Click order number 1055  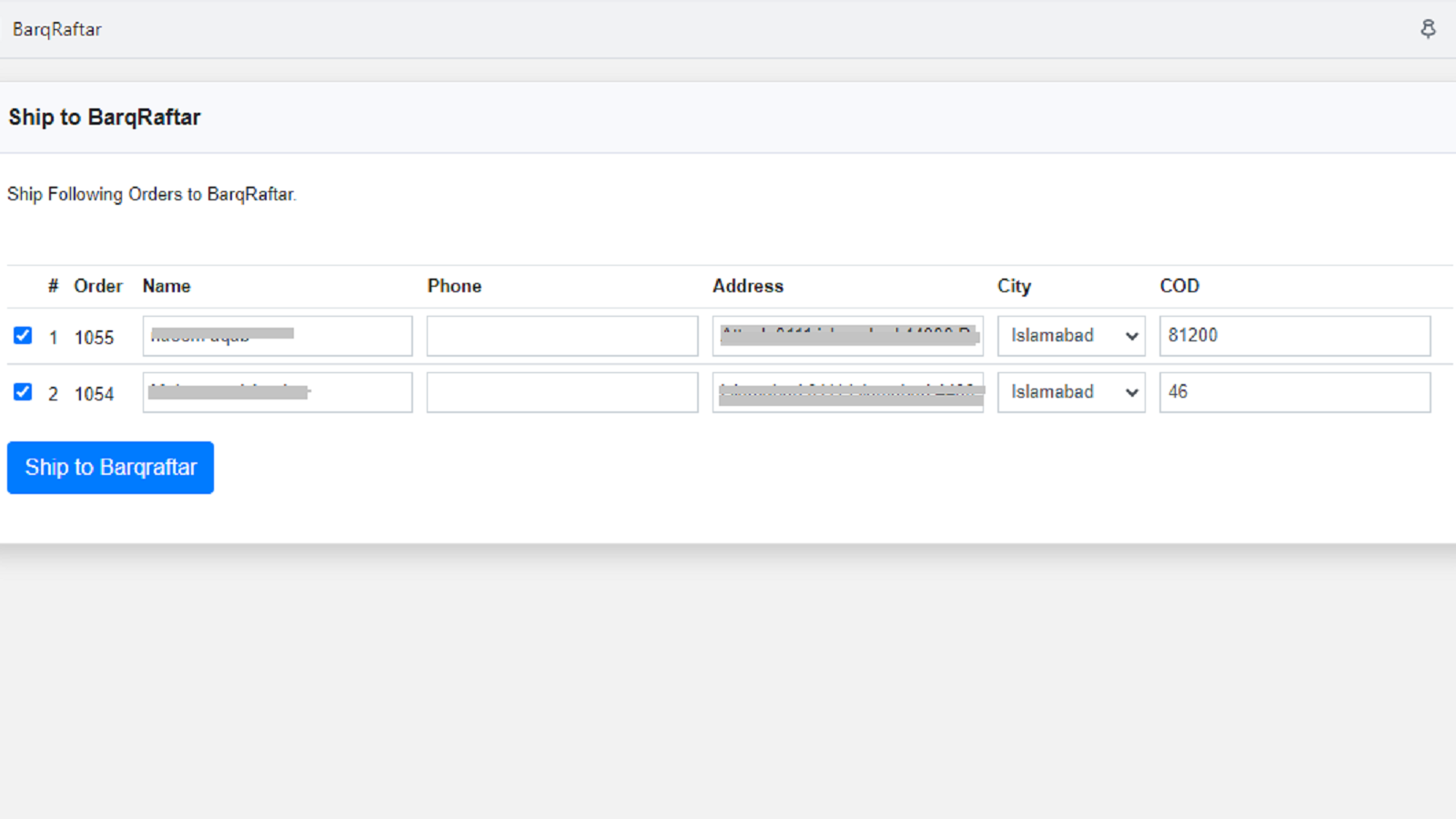click(x=94, y=338)
